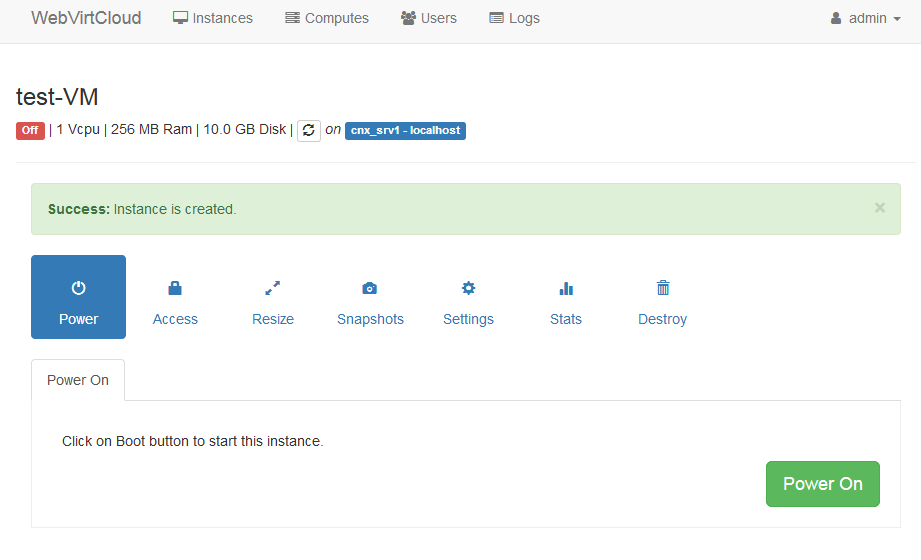This screenshot has width=921, height=560.
Task: Open the Power section icon
Action: point(78,288)
